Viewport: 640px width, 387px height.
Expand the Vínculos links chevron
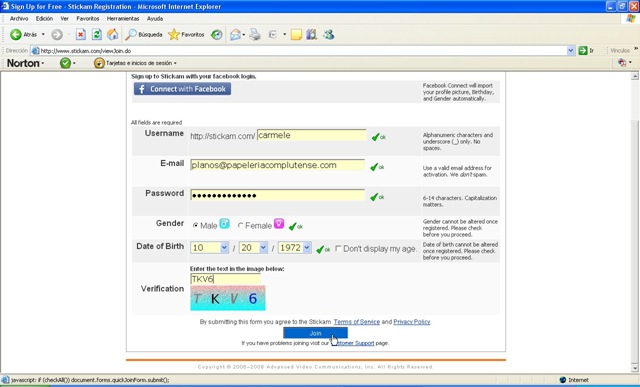click(636, 49)
